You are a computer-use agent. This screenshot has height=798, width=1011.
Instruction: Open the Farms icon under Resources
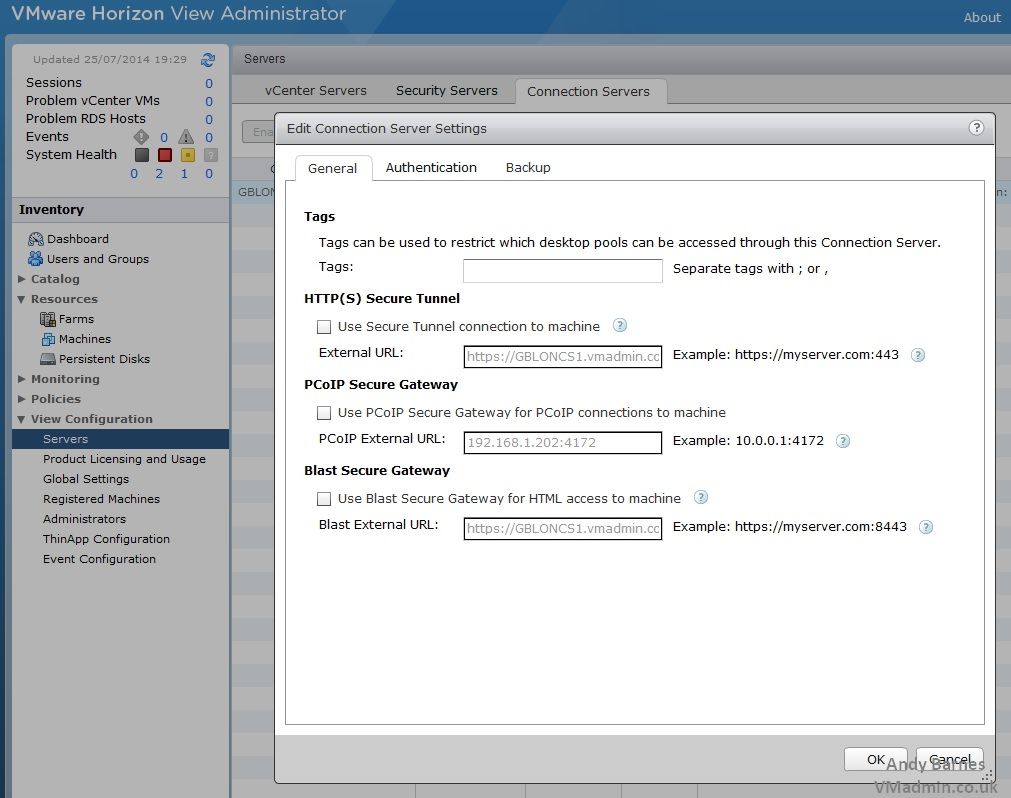[x=48, y=319]
